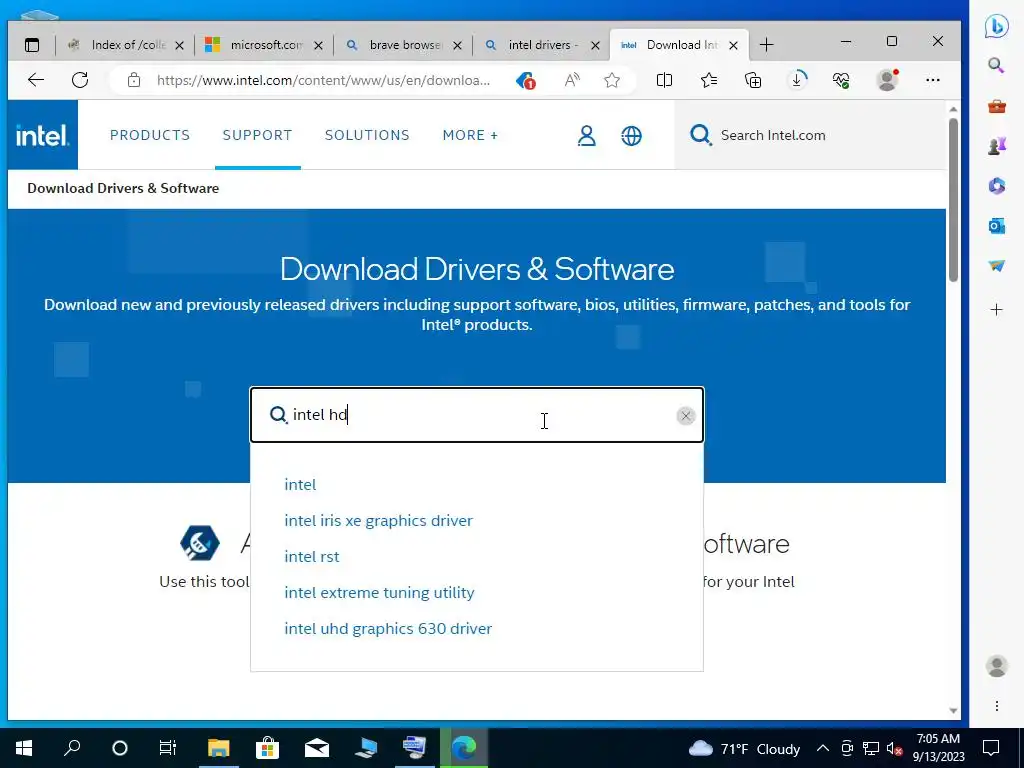Image resolution: width=1024 pixels, height=768 pixels.
Task: Add this page to favorites
Action: [612, 80]
